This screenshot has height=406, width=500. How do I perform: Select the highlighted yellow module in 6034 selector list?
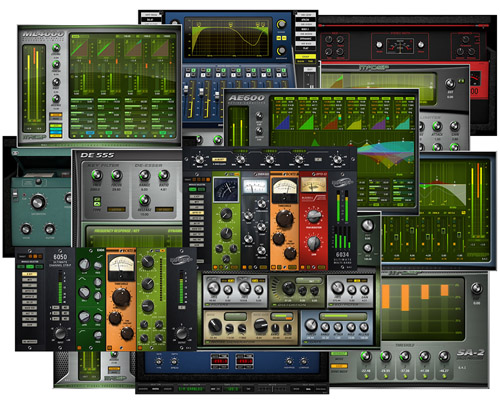coord(196,212)
